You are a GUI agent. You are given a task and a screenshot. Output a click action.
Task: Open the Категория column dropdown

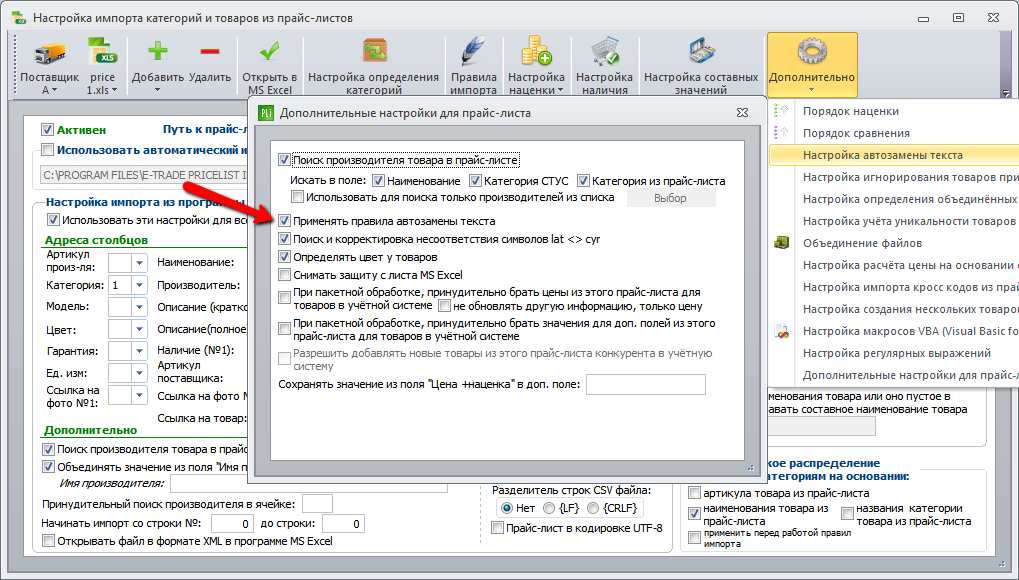click(x=140, y=285)
